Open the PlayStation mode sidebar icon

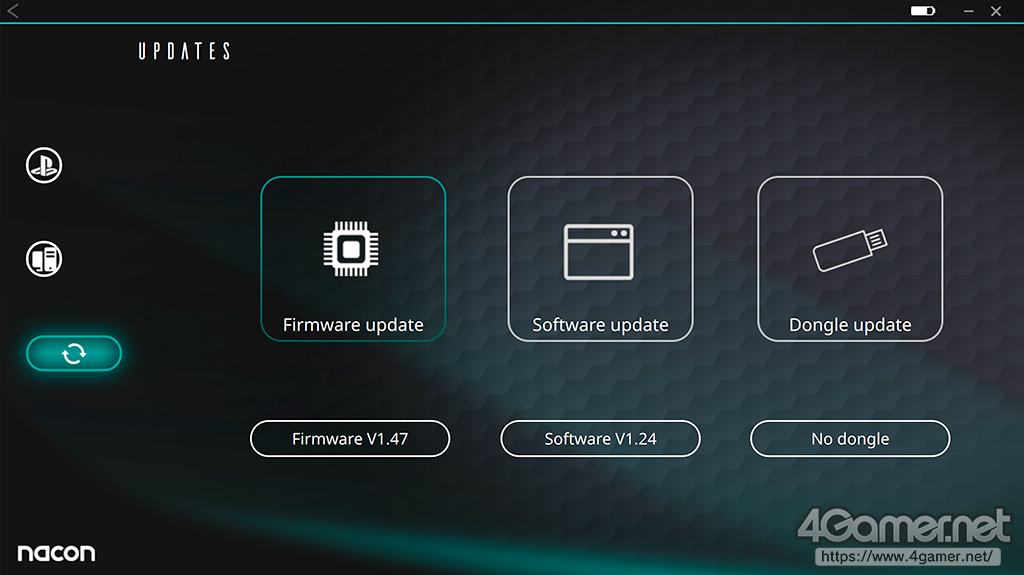click(x=44, y=165)
